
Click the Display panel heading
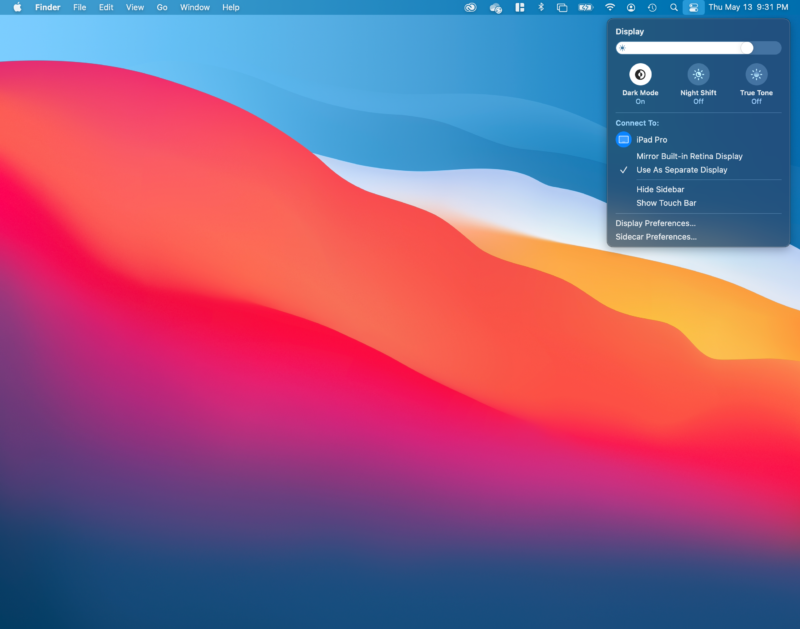tap(629, 32)
